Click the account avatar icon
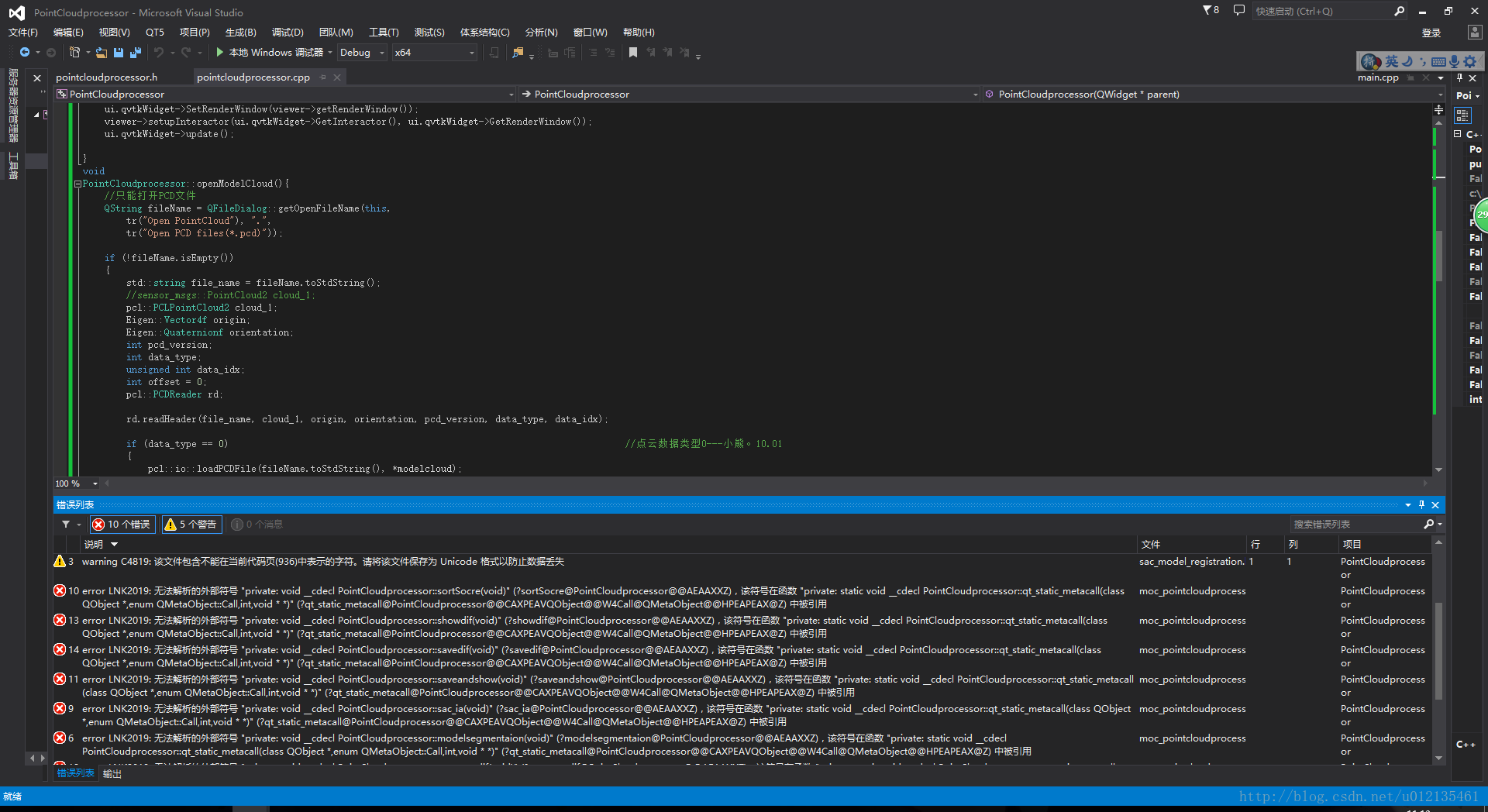This screenshot has height=812, width=1488. 1475,33
